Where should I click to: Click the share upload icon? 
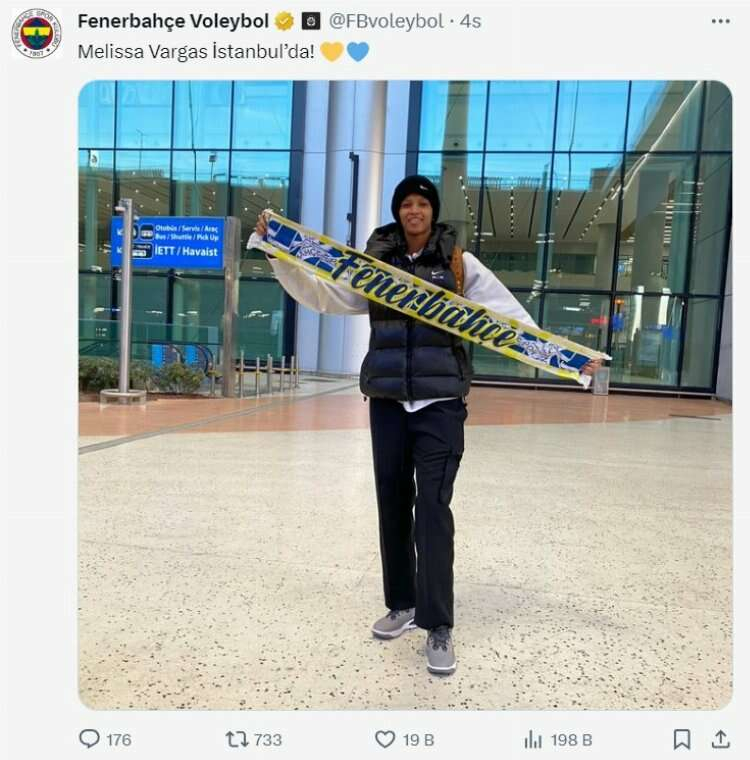tap(721, 739)
